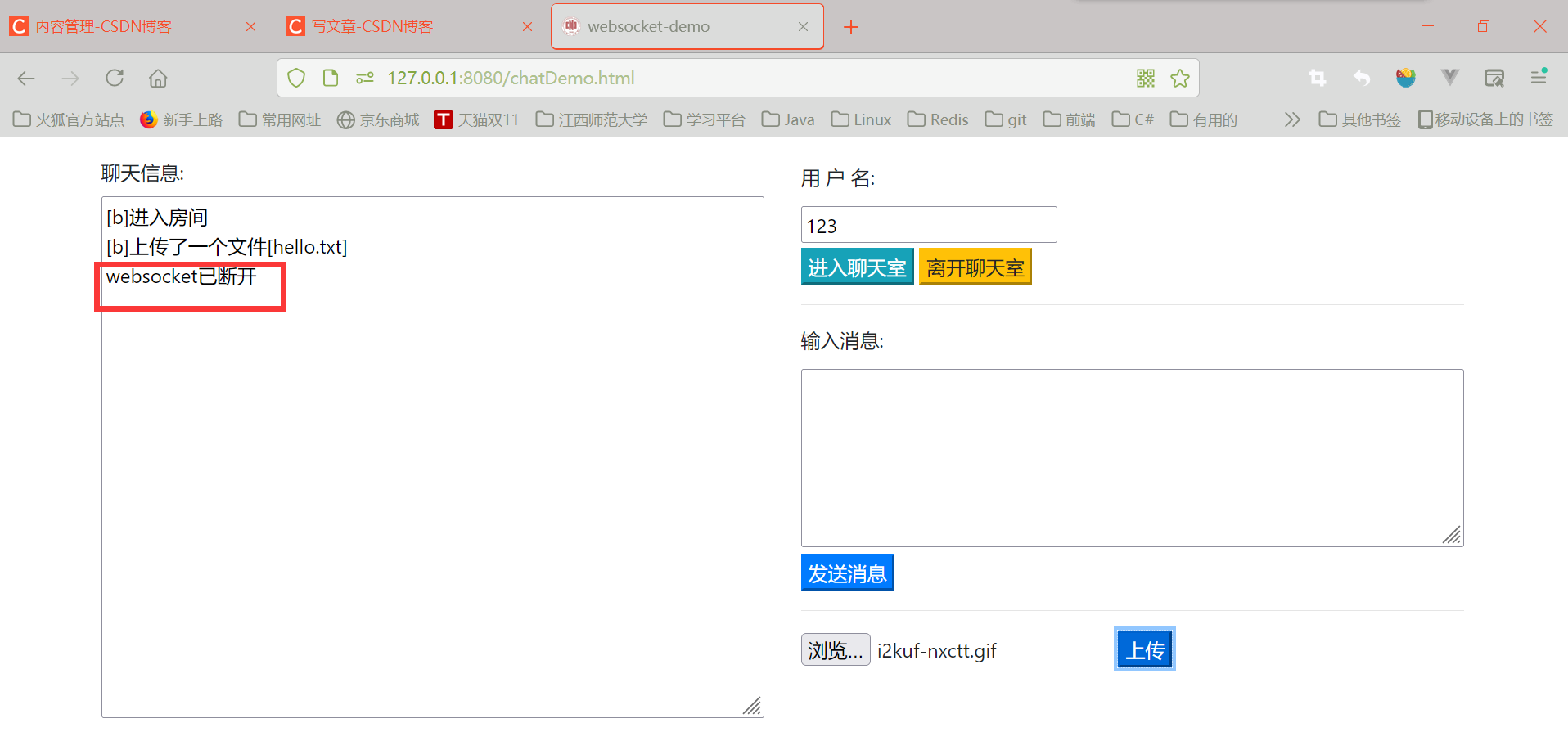Viewport: 1568px width, 750px height.
Task: Click the 用户名 input field
Action: [928, 224]
